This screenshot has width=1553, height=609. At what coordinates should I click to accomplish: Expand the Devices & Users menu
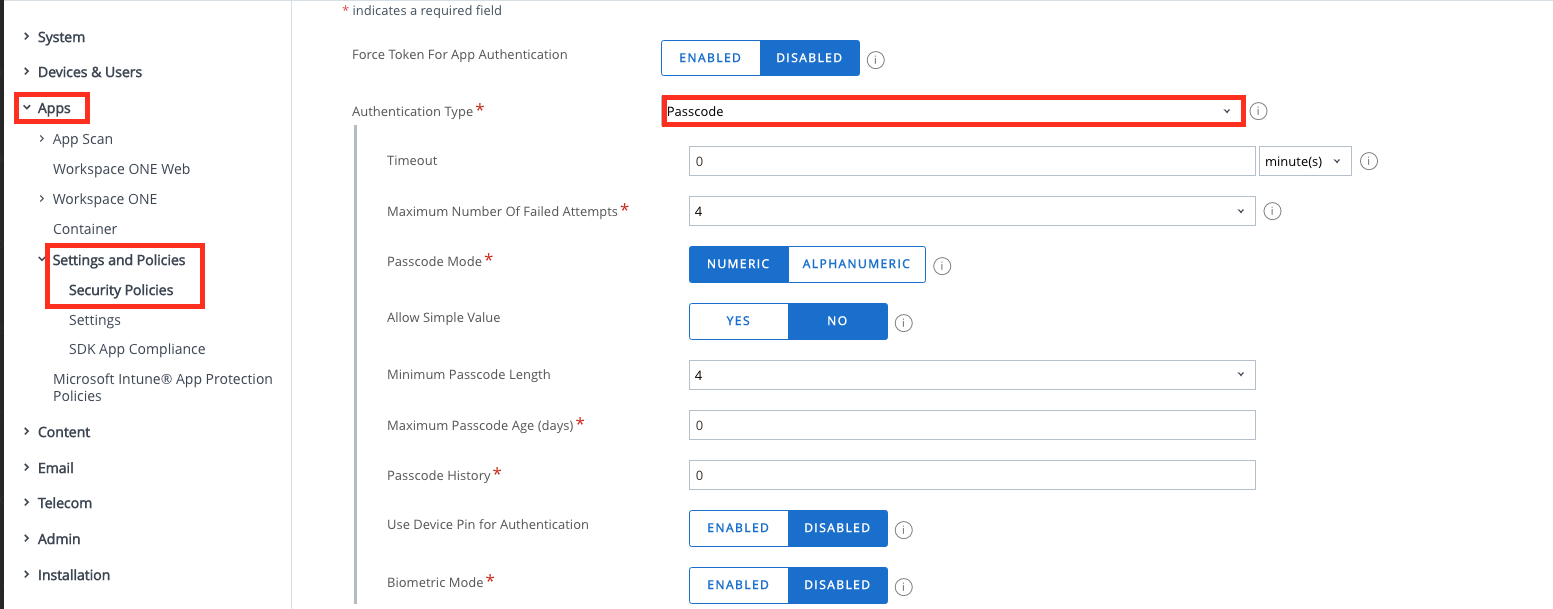(90, 72)
